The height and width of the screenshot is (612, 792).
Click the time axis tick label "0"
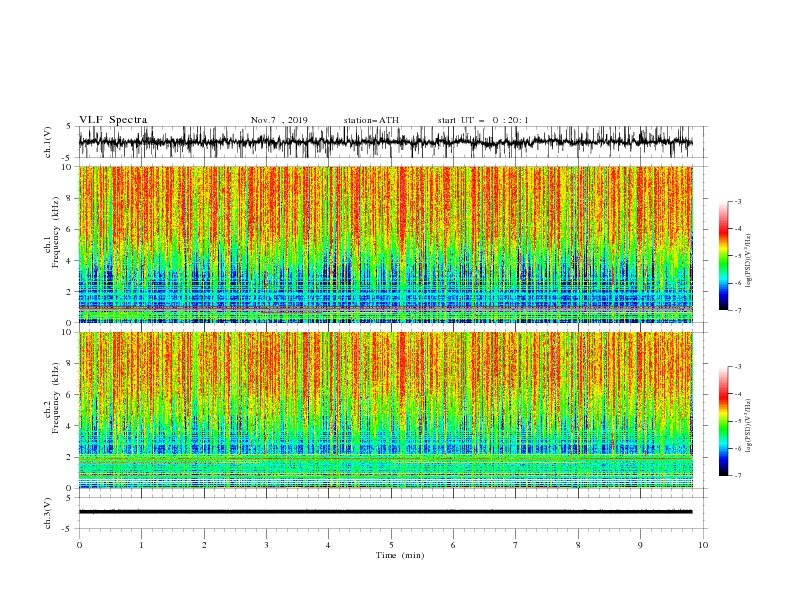[79, 545]
